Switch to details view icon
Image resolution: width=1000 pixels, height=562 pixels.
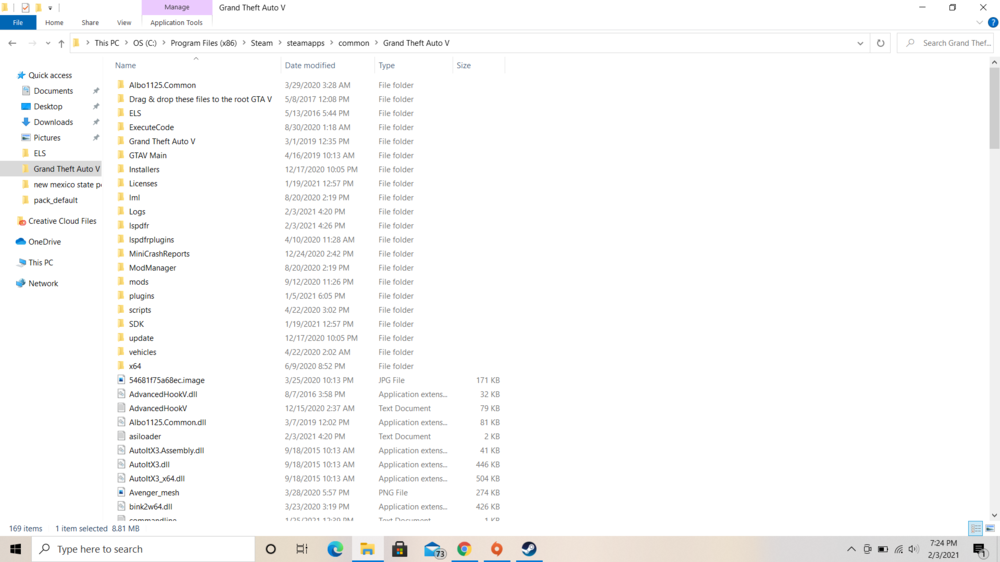tap(975, 528)
